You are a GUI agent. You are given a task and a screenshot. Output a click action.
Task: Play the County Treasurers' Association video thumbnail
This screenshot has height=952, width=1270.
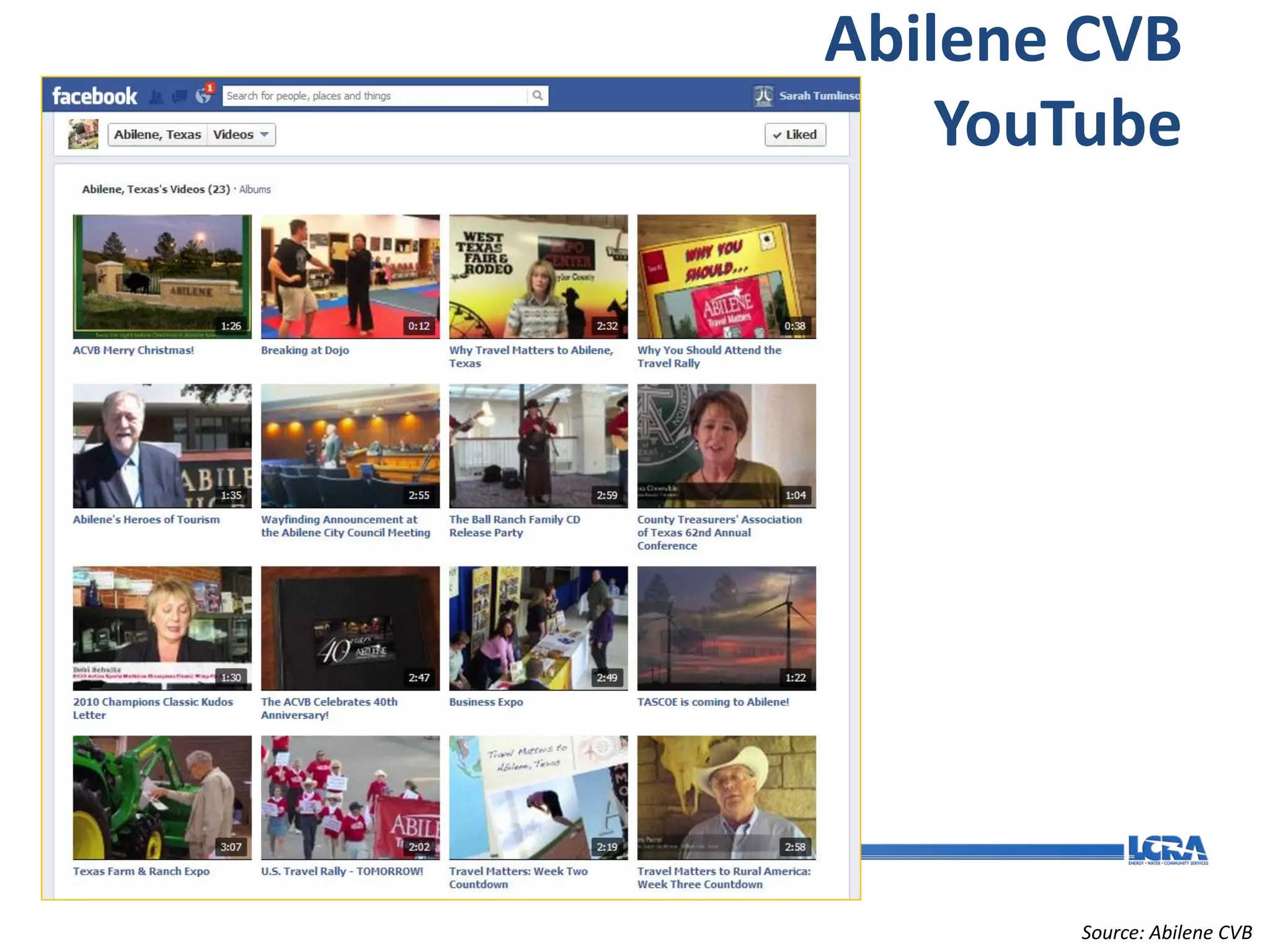coord(727,446)
